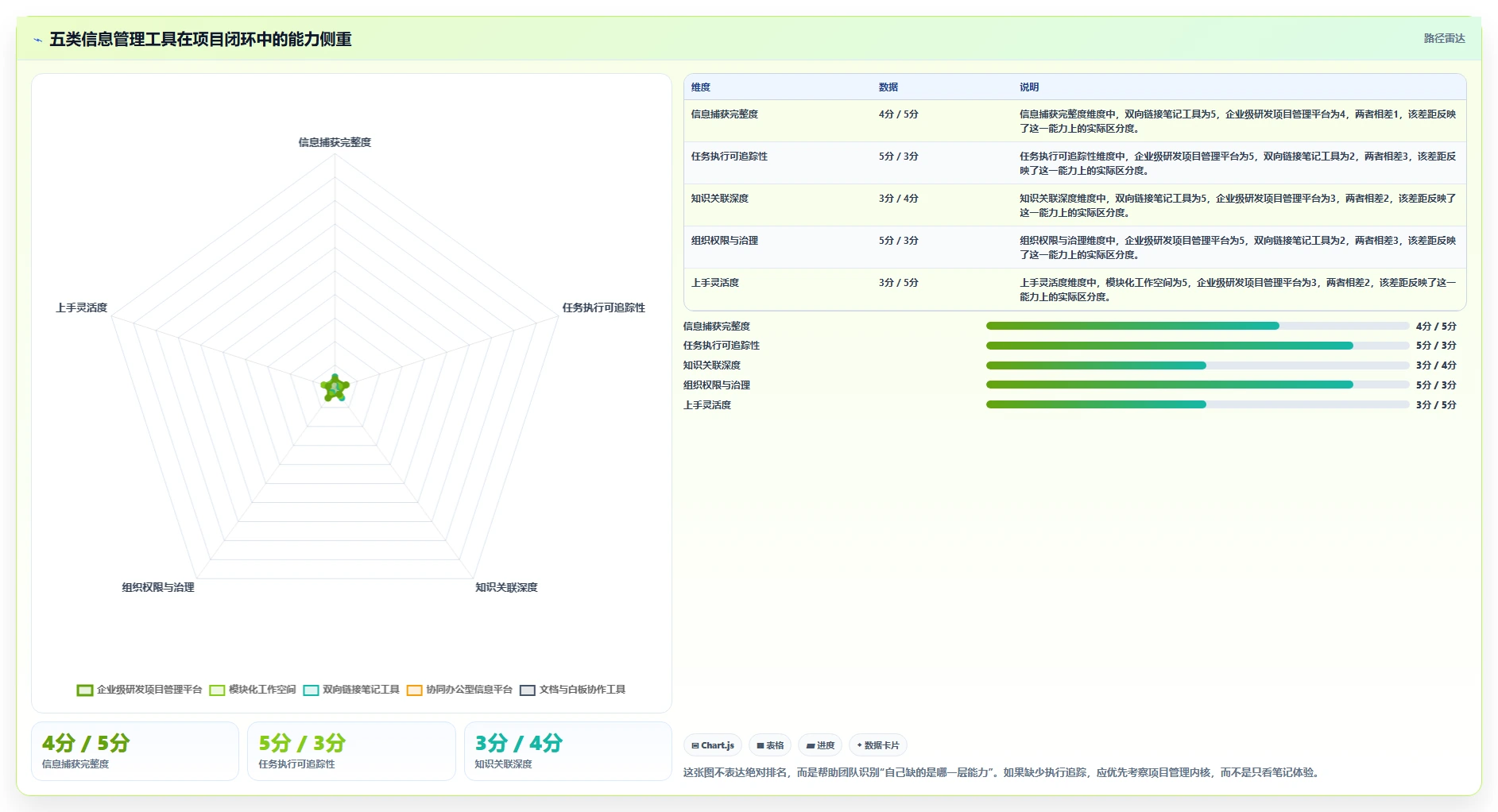This screenshot has height=812, width=1498.
Task: Click the 说明 column header
Action: pyautogui.click(x=1029, y=87)
